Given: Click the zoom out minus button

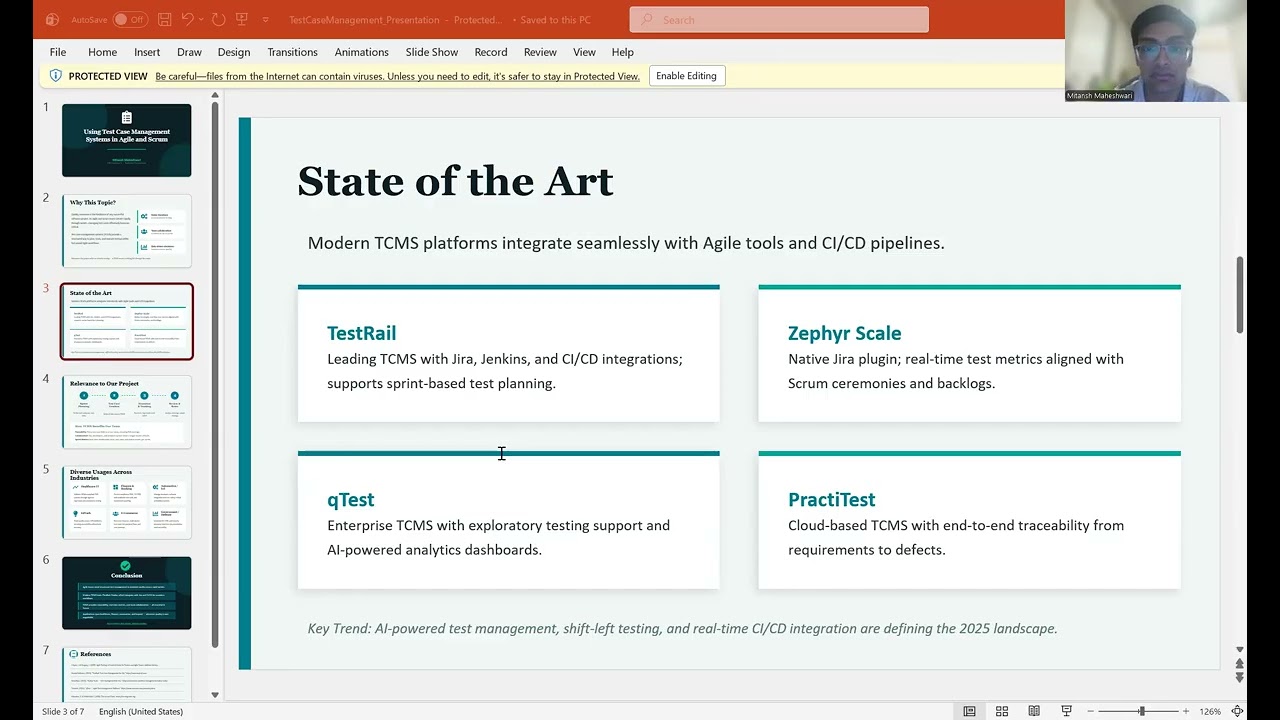Looking at the screenshot, I should (1090, 711).
